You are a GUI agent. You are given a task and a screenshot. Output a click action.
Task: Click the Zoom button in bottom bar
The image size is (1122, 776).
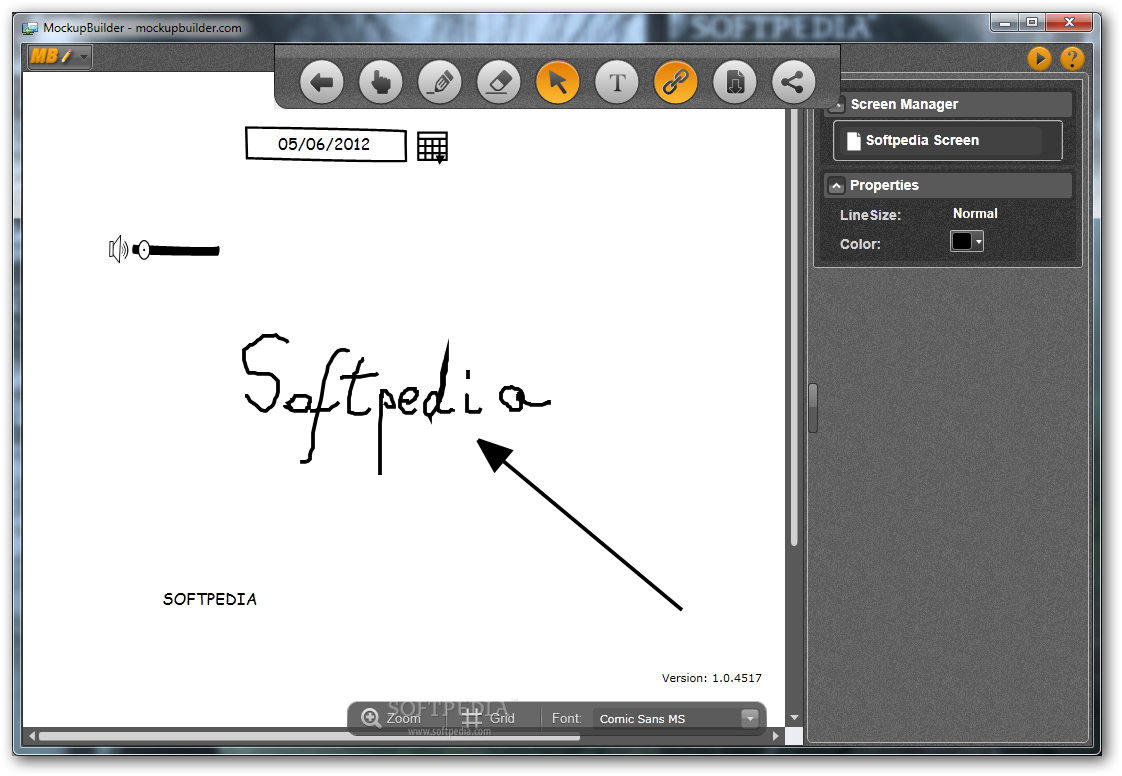coord(391,718)
